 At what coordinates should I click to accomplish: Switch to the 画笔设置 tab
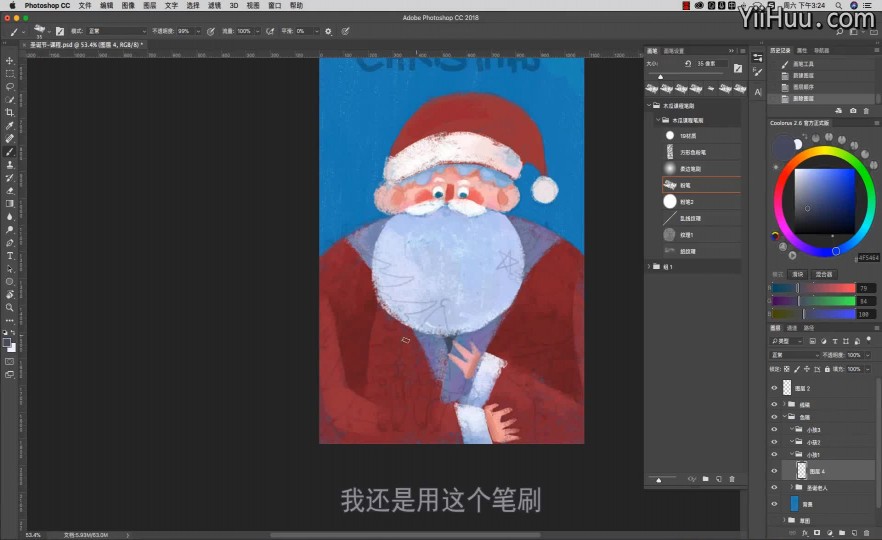673,51
